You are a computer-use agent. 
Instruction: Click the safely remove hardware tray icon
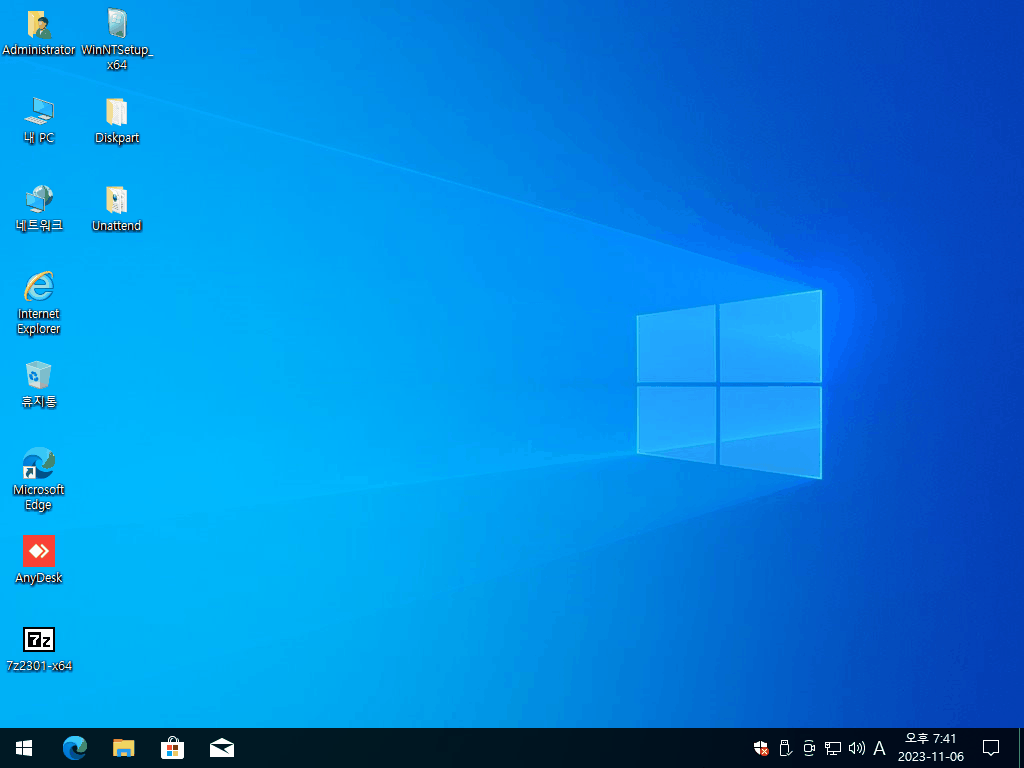(786, 748)
